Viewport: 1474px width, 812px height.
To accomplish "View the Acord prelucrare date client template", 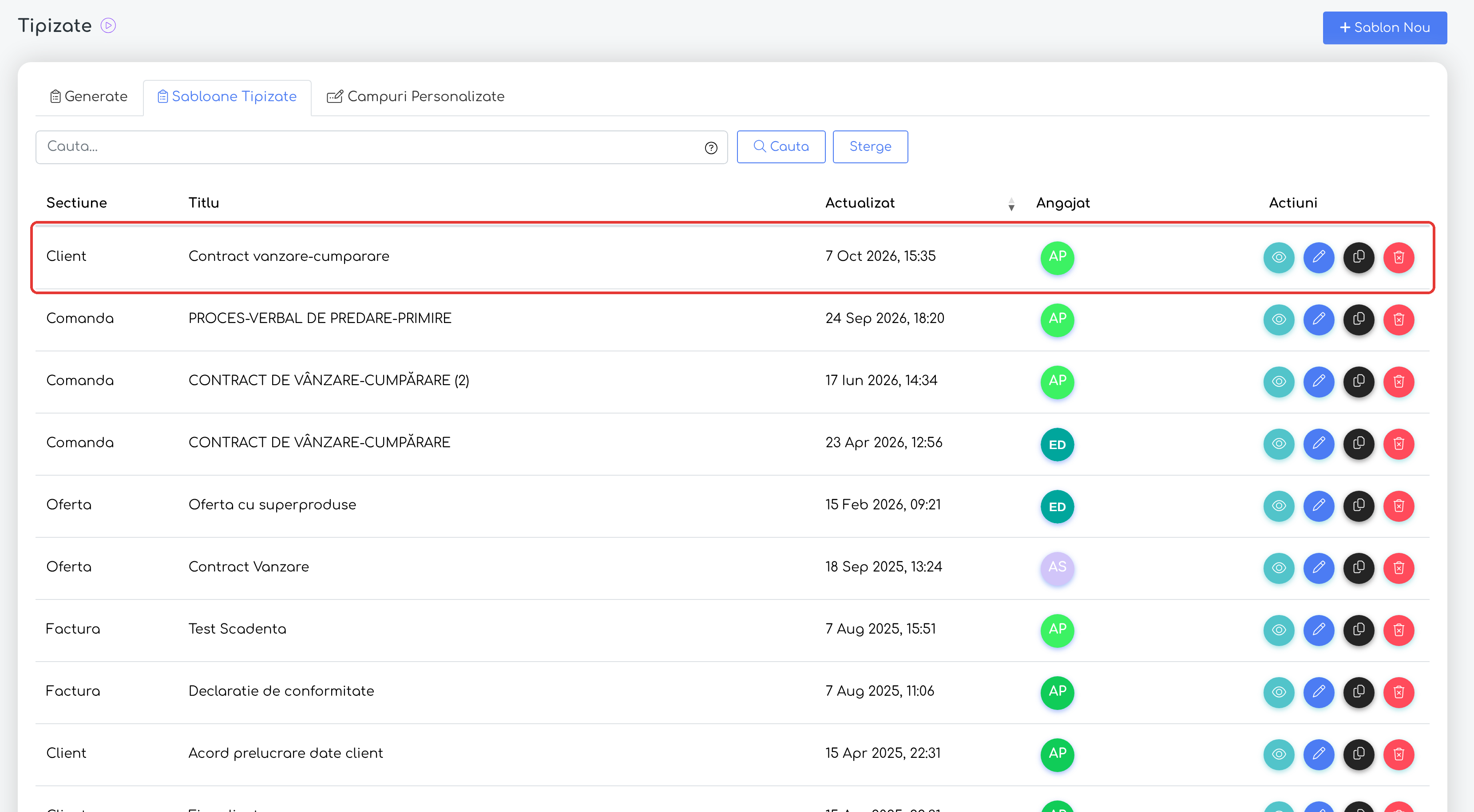I will coord(1278,754).
